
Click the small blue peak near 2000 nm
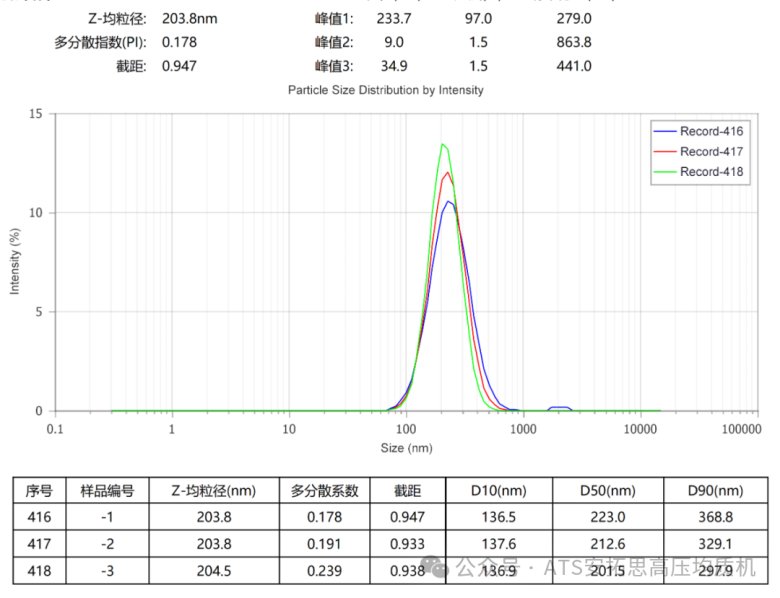tap(559, 408)
